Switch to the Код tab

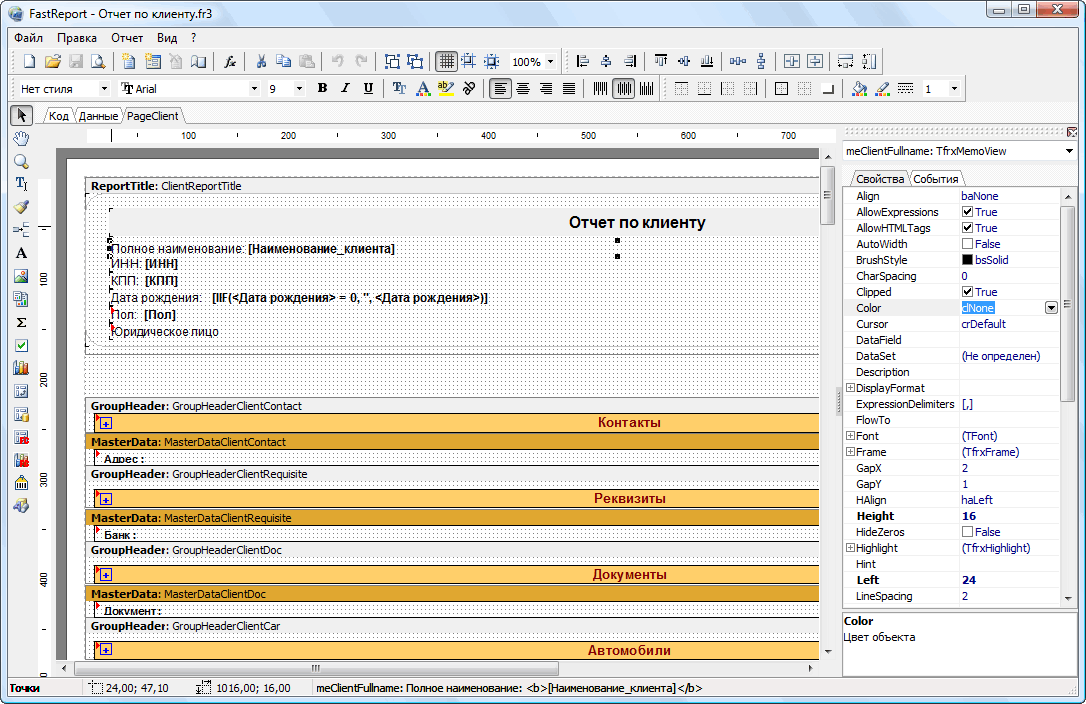coord(59,116)
